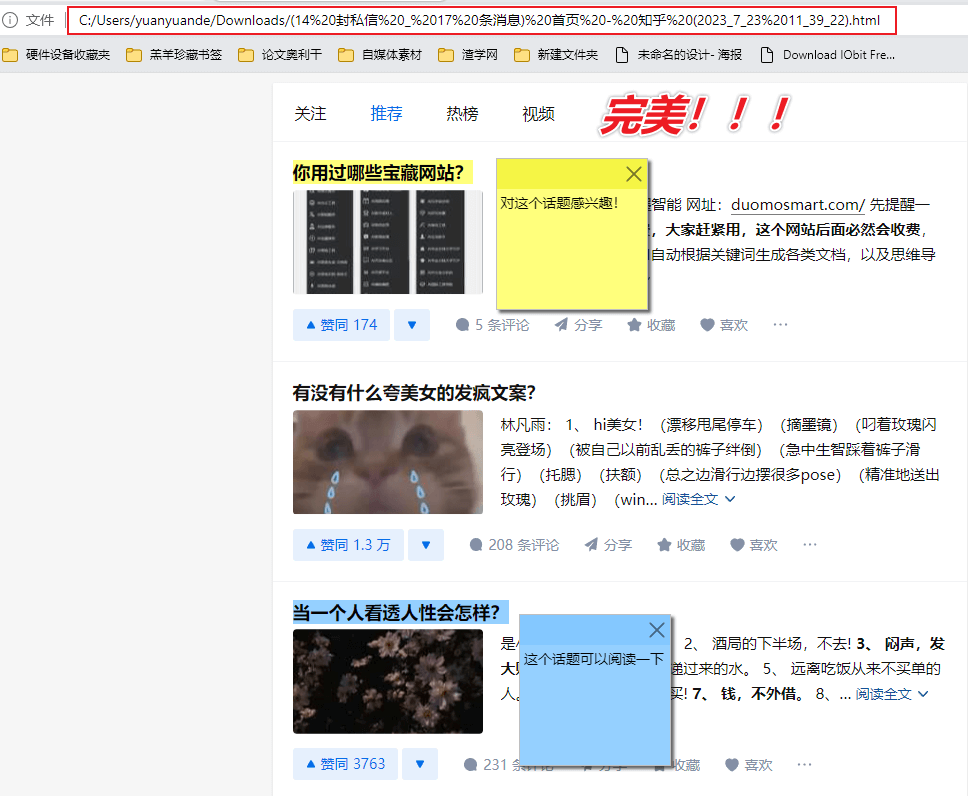This screenshot has width=968, height=796.
Task: Click the page info icon in the address bar
Action: pyautogui.click(x=10, y=20)
